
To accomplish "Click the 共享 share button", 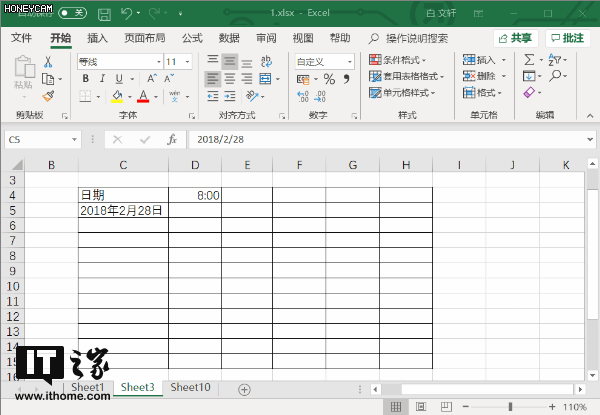I will tap(515, 38).
